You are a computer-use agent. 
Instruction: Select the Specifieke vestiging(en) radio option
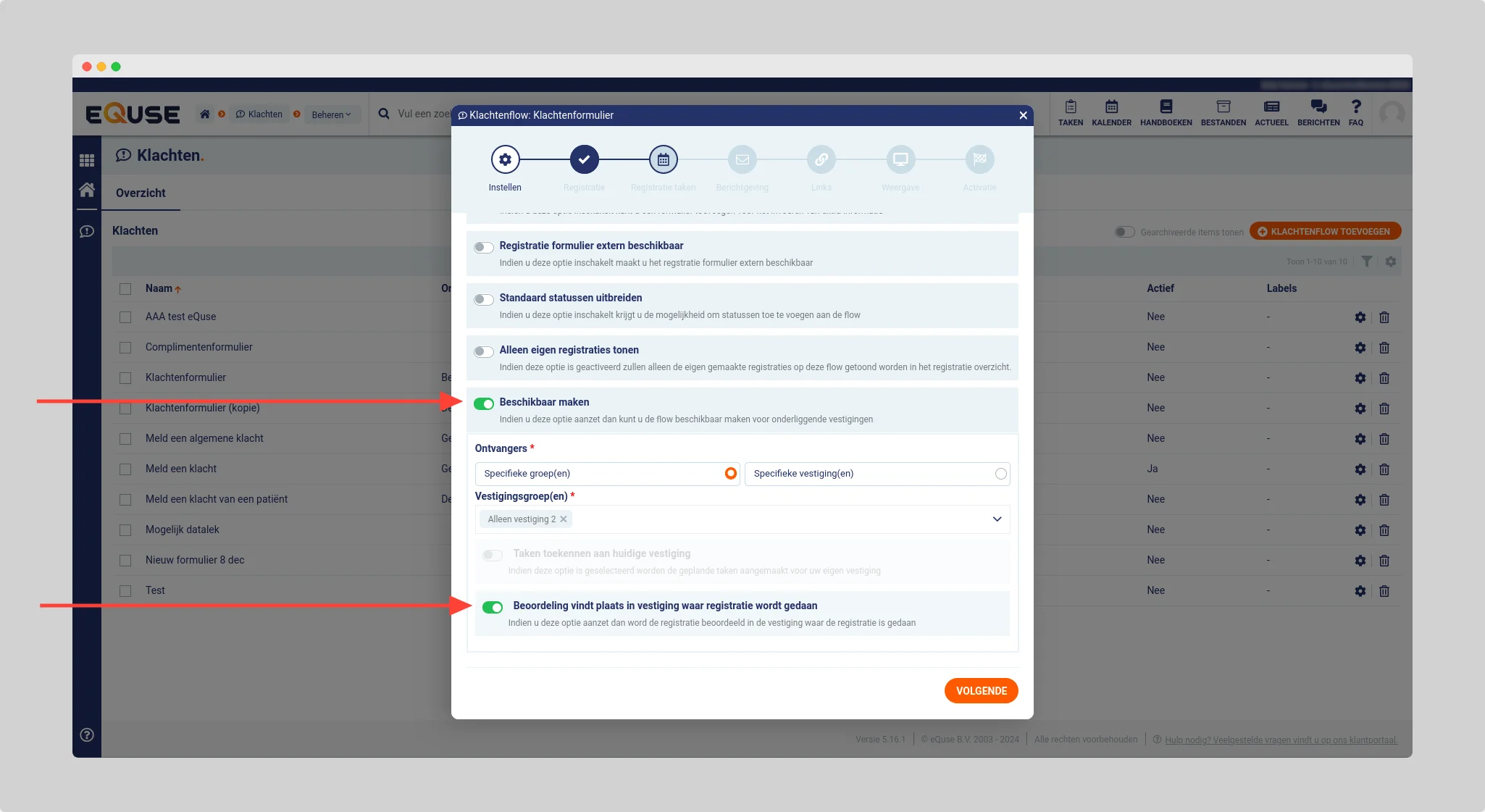click(x=1000, y=474)
